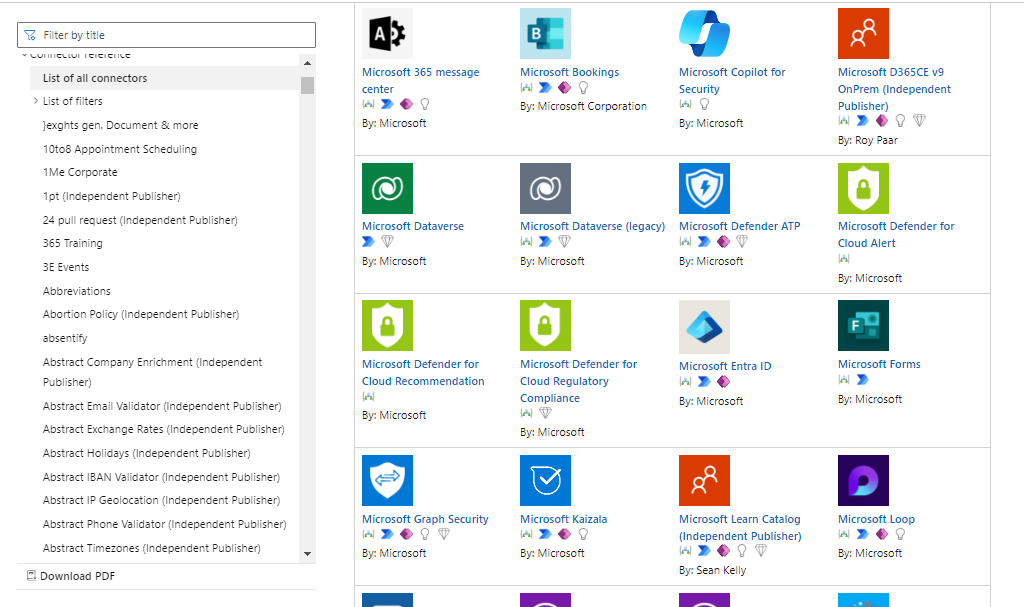Select Abbreviations in the sidebar list
Screen dimensions: 1024x607
coord(76,291)
